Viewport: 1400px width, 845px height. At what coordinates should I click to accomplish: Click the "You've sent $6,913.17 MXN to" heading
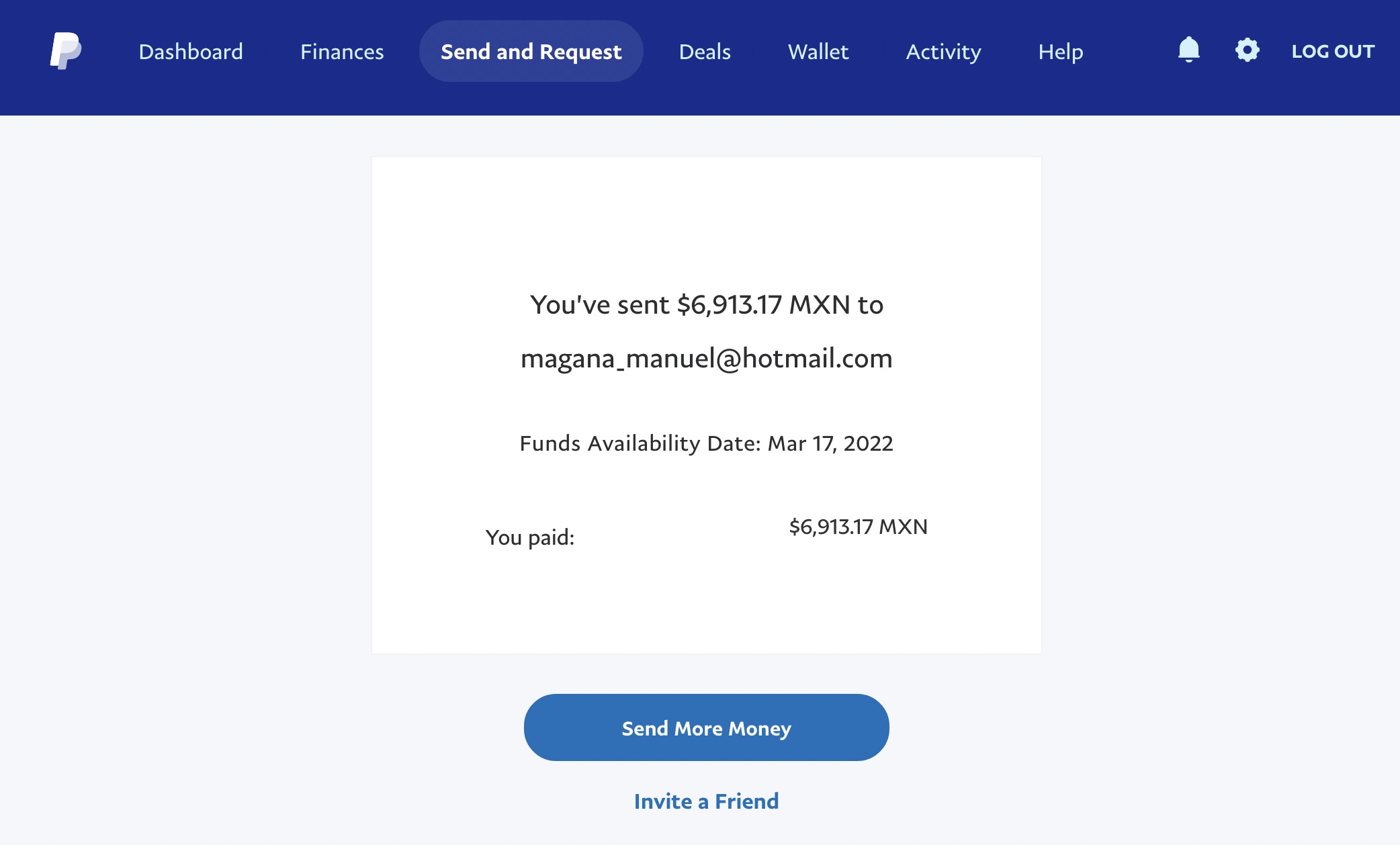pyautogui.click(x=706, y=305)
